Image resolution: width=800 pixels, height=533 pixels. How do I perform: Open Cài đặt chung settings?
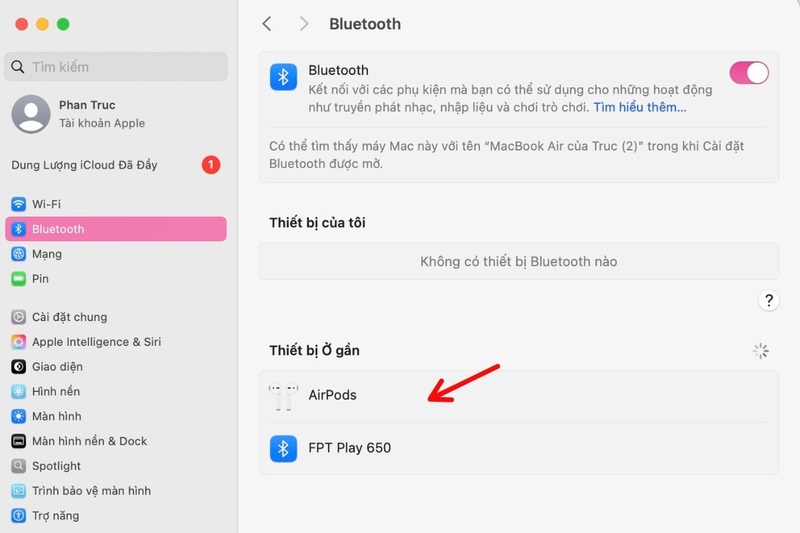116,317
